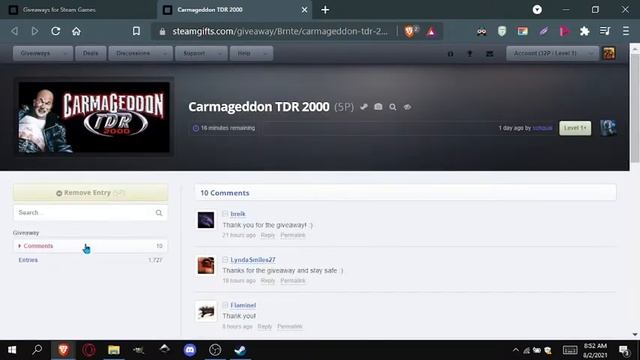Select Entries in the Giveaway sidebar
The height and width of the screenshot is (360, 640).
click(90, 260)
